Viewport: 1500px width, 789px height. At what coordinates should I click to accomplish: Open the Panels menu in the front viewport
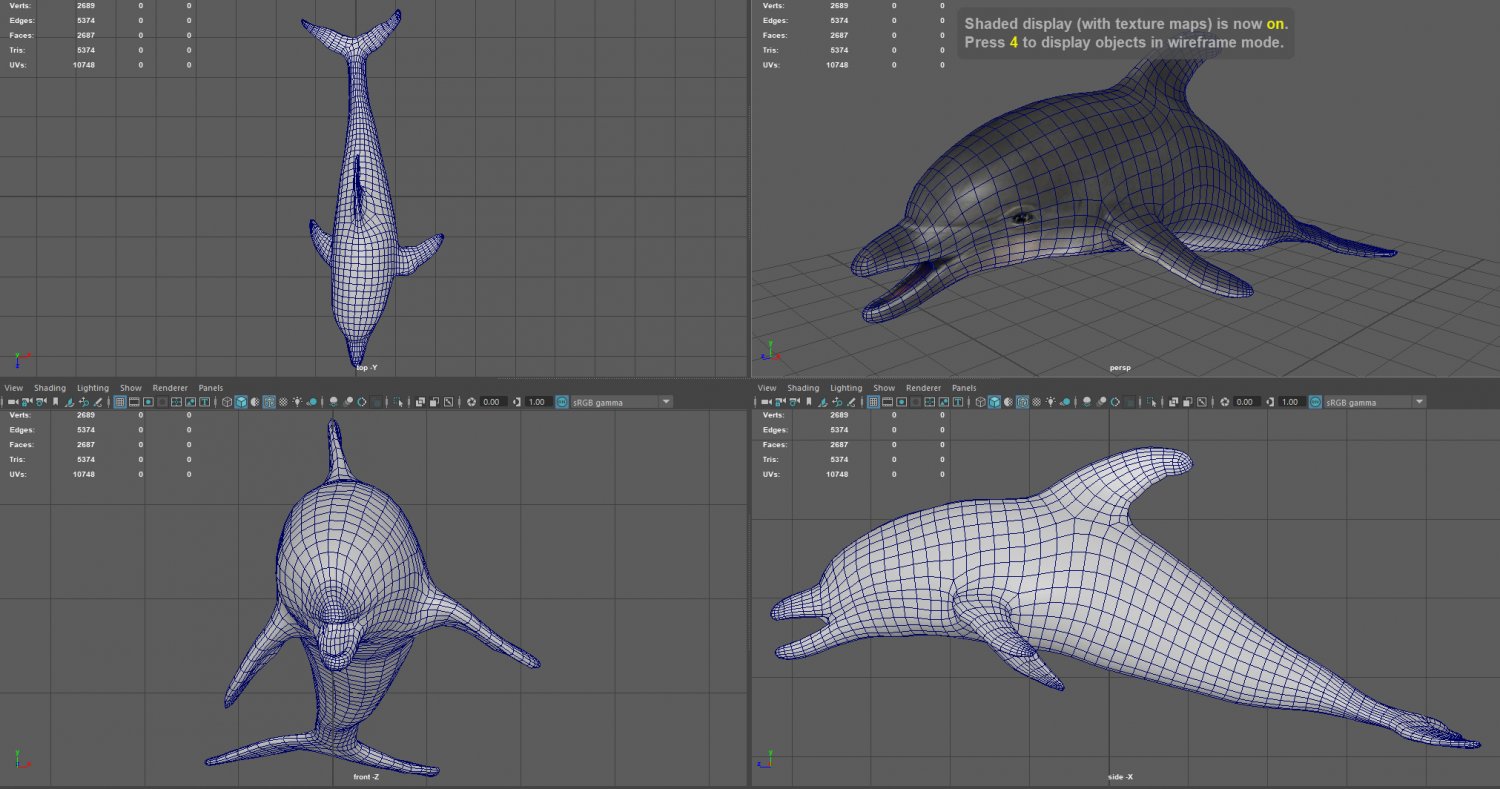point(210,388)
